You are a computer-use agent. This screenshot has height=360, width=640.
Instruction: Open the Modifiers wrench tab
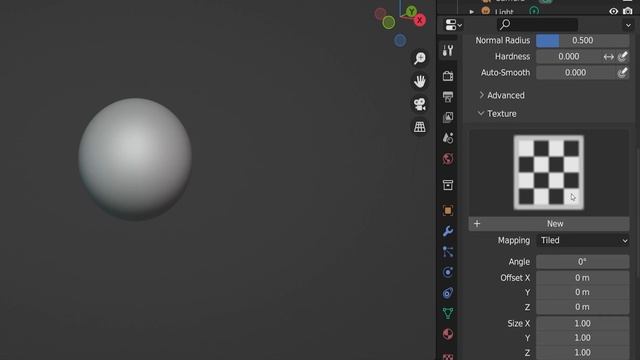tap(448, 231)
